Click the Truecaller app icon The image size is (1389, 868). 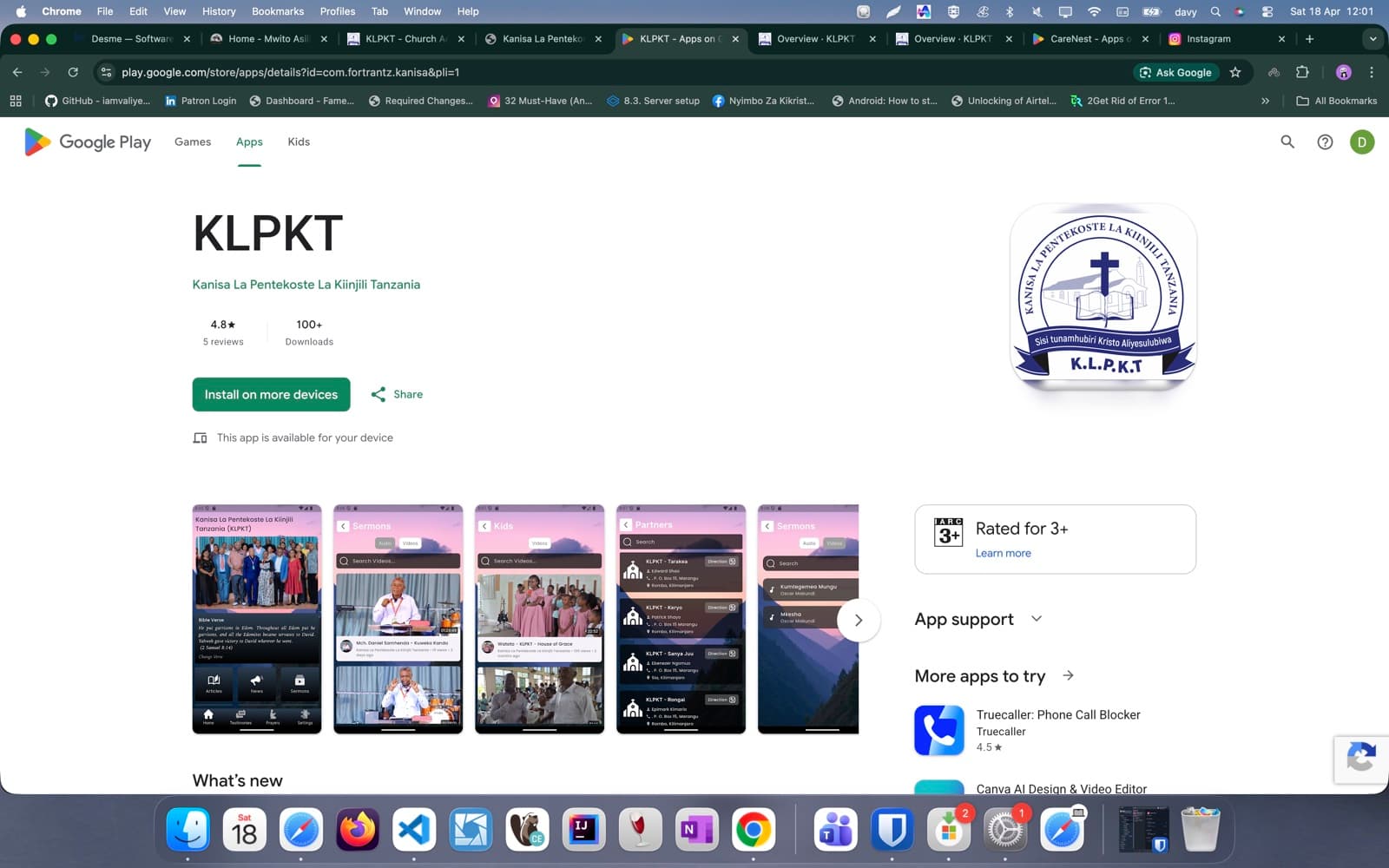tap(938, 730)
